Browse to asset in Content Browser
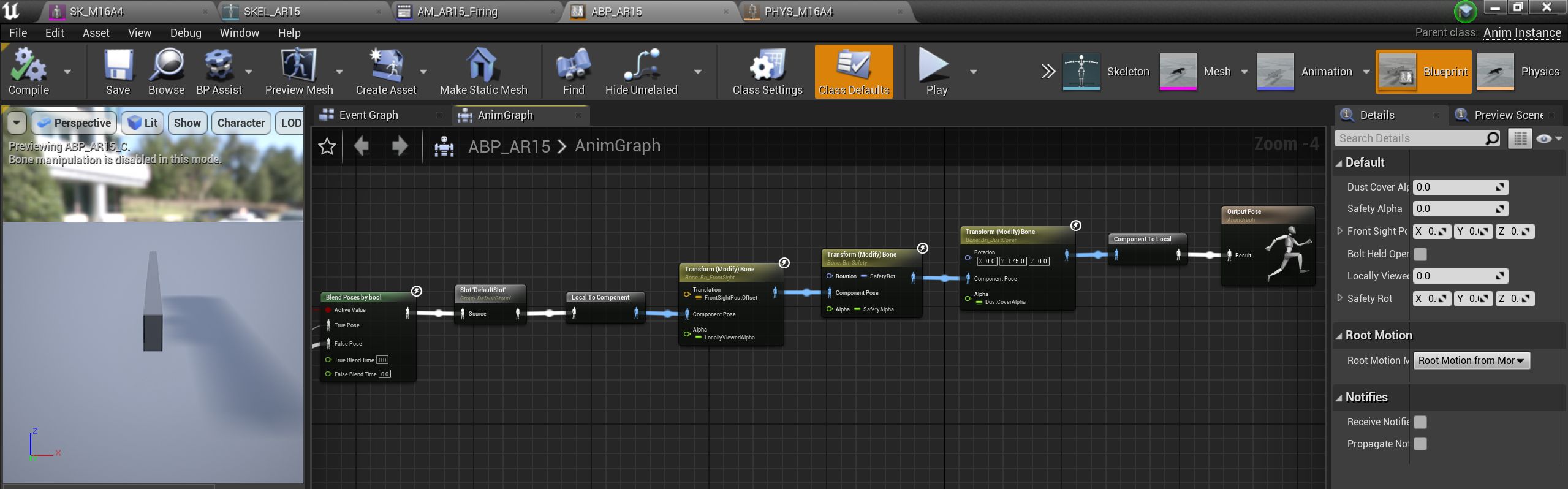The height and width of the screenshot is (489, 1568). [x=166, y=72]
